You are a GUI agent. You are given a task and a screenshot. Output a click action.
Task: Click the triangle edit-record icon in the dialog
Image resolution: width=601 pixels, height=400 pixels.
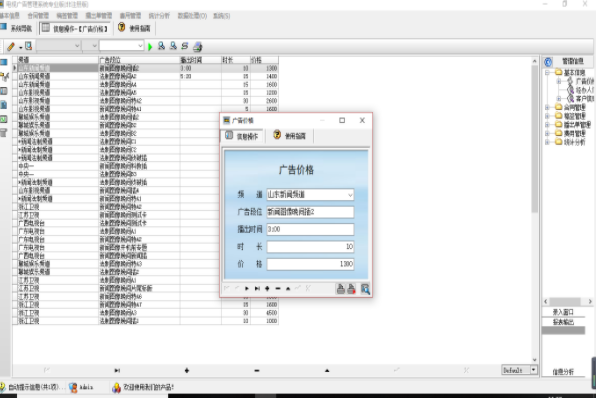tap(288, 289)
